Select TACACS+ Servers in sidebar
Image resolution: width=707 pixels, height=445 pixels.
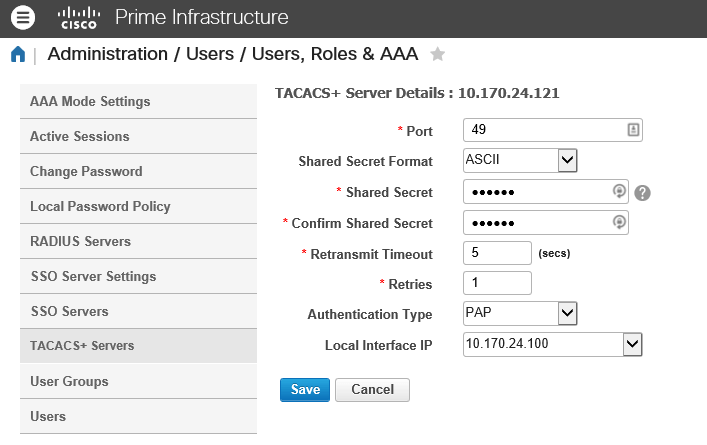pyautogui.click(x=138, y=346)
